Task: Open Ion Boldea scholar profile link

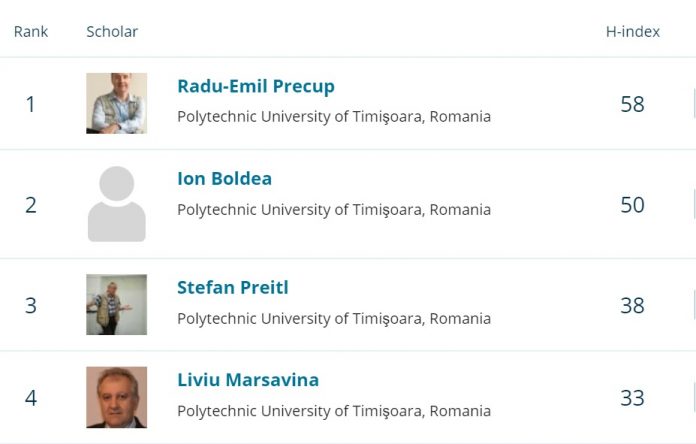Action: coord(224,179)
